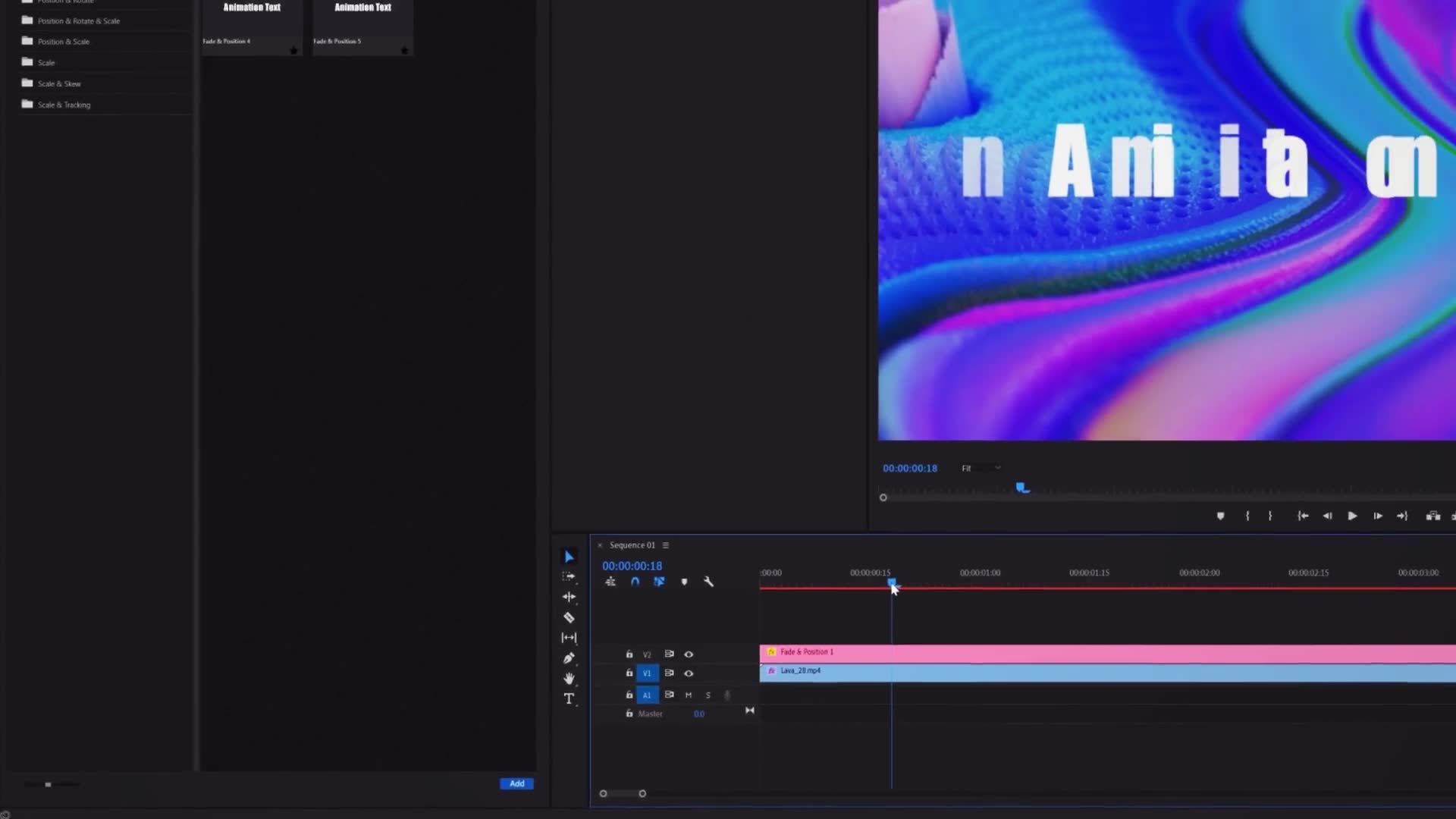Target the V2 track header
Screen dimensions: 1456x819
647,654
